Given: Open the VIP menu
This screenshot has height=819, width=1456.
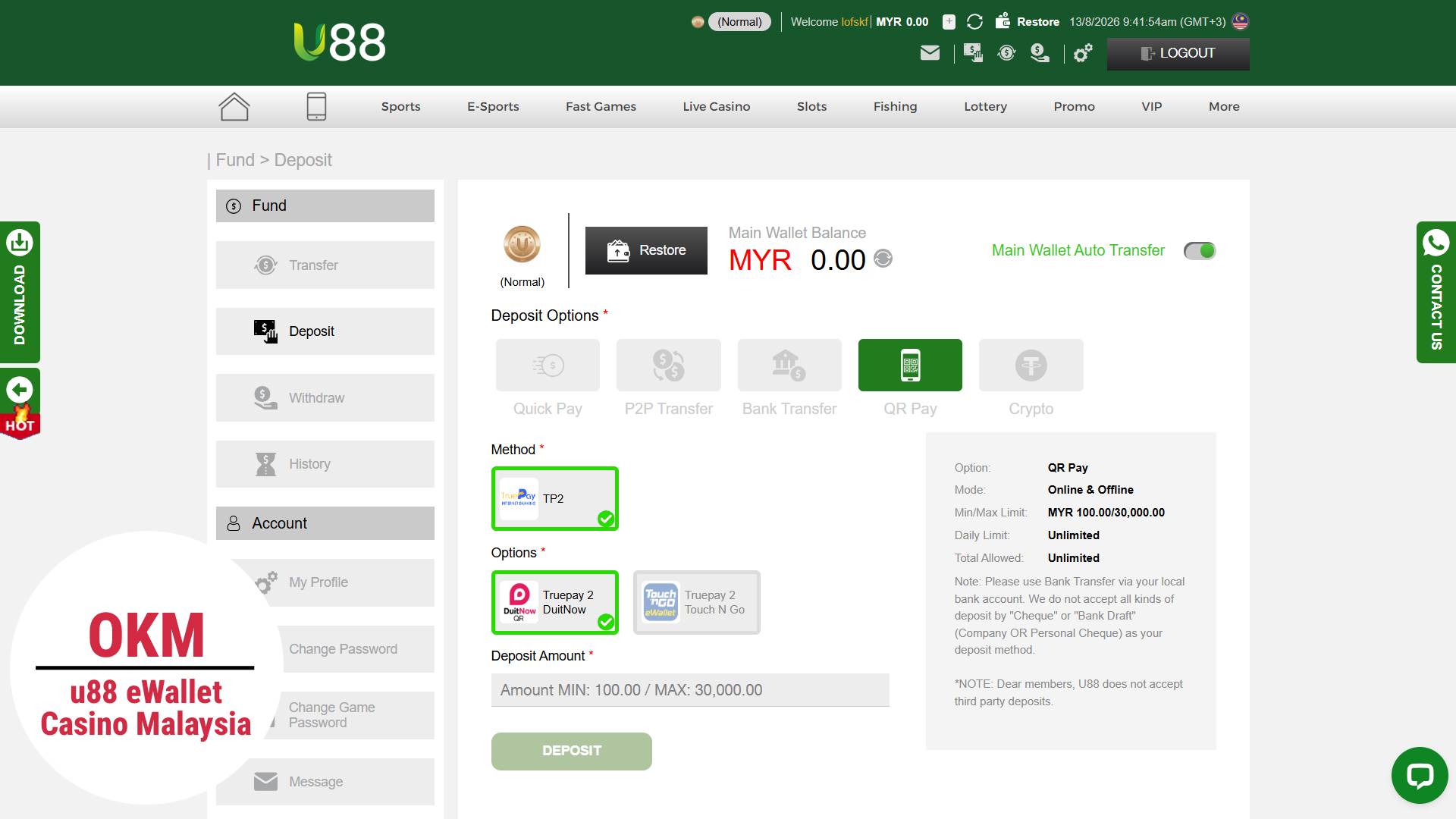Looking at the screenshot, I should point(1151,106).
